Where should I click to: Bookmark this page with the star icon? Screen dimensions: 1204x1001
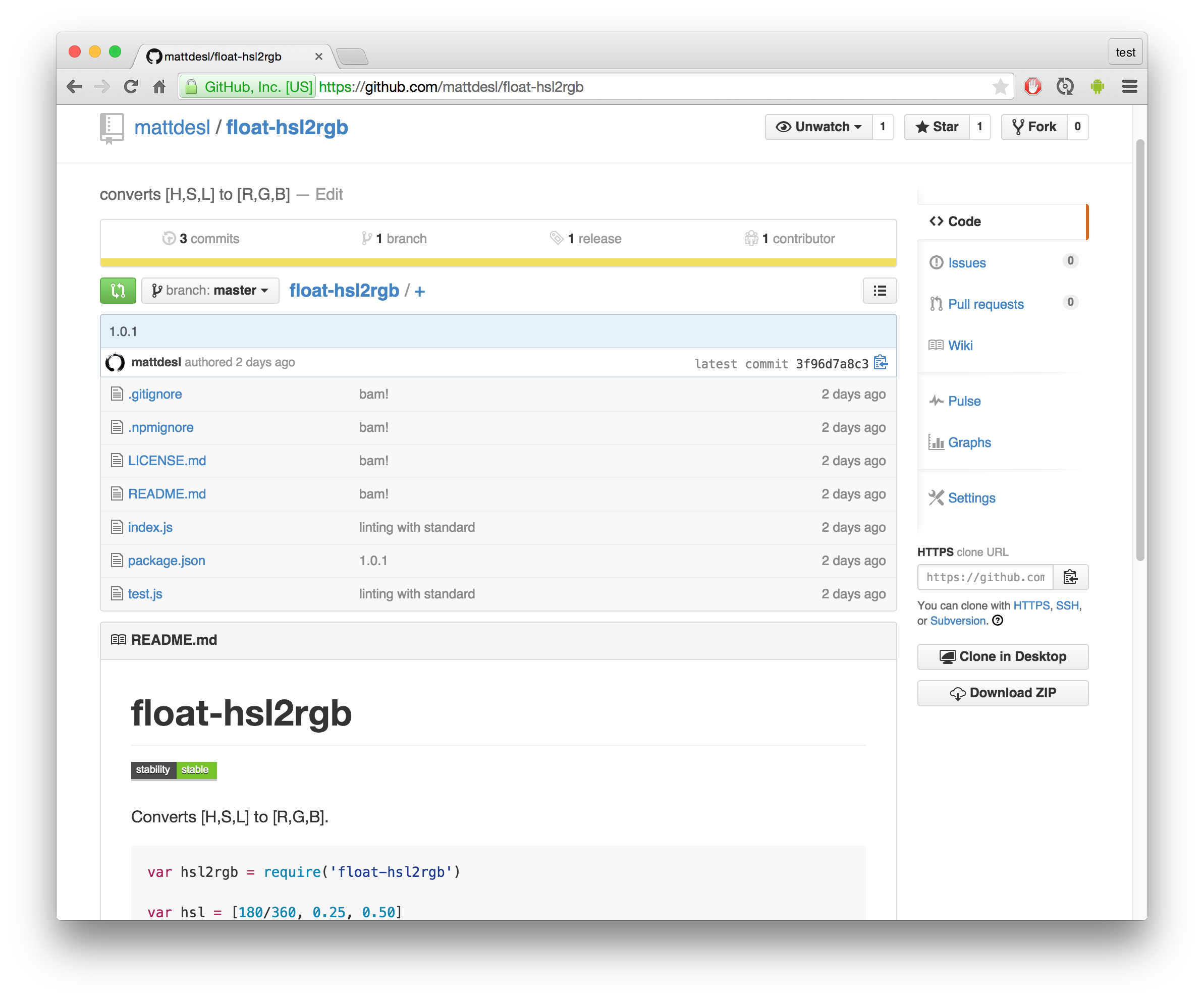tap(1001, 87)
